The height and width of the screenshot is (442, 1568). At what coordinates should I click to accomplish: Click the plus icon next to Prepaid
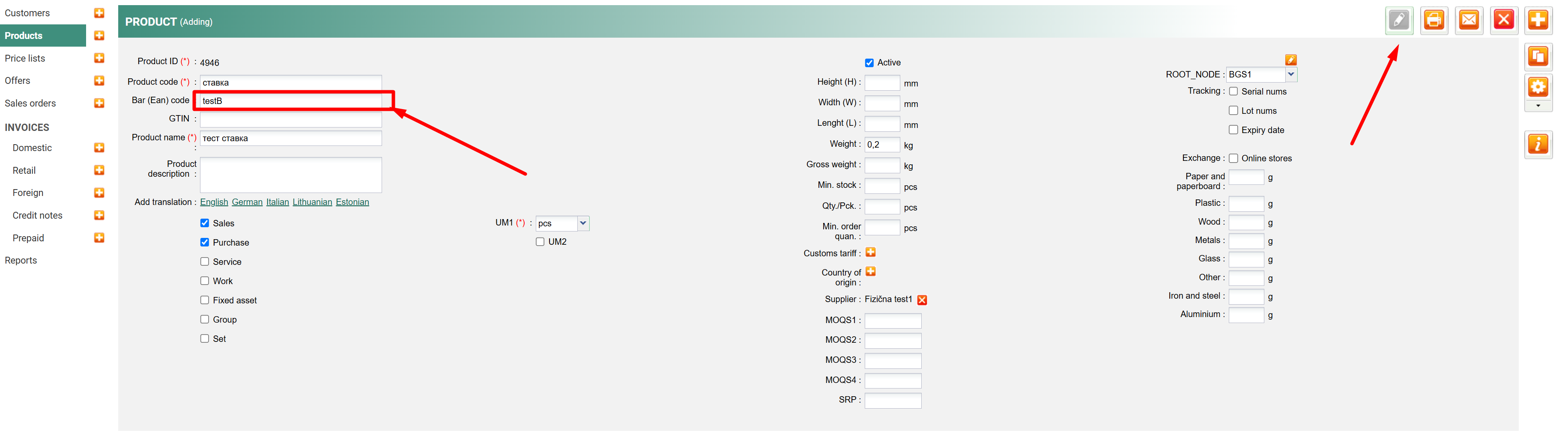click(99, 238)
